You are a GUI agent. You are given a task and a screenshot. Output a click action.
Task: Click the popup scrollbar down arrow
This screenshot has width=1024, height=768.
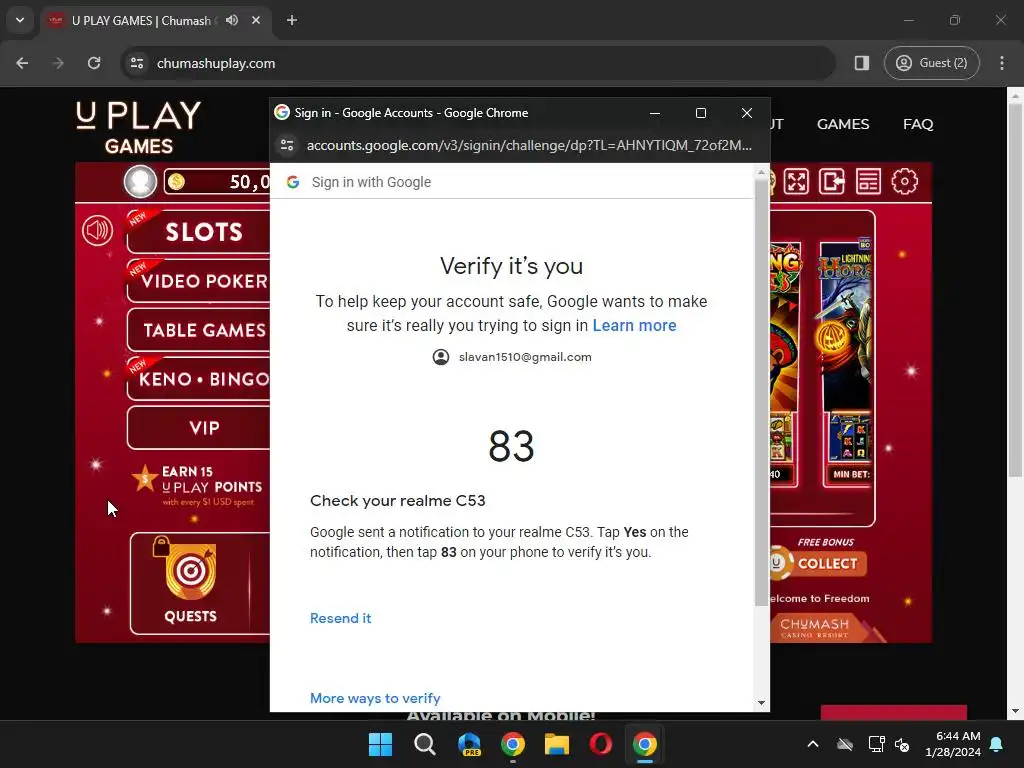(x=761, y=703)
